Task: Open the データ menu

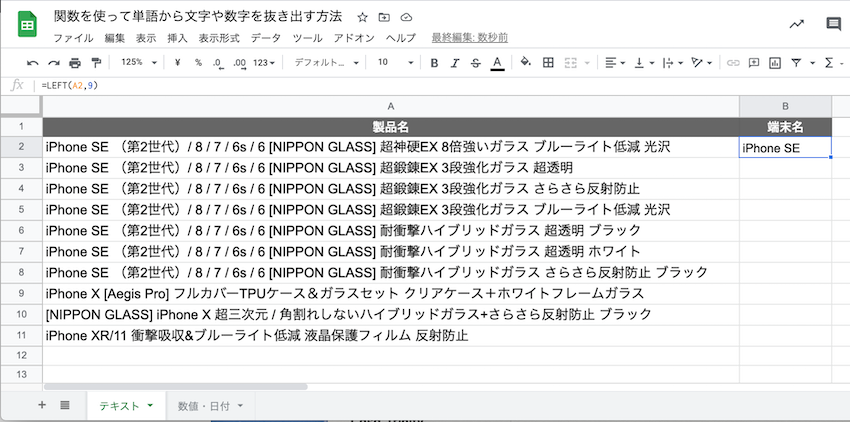Action: tap(265, 38)
